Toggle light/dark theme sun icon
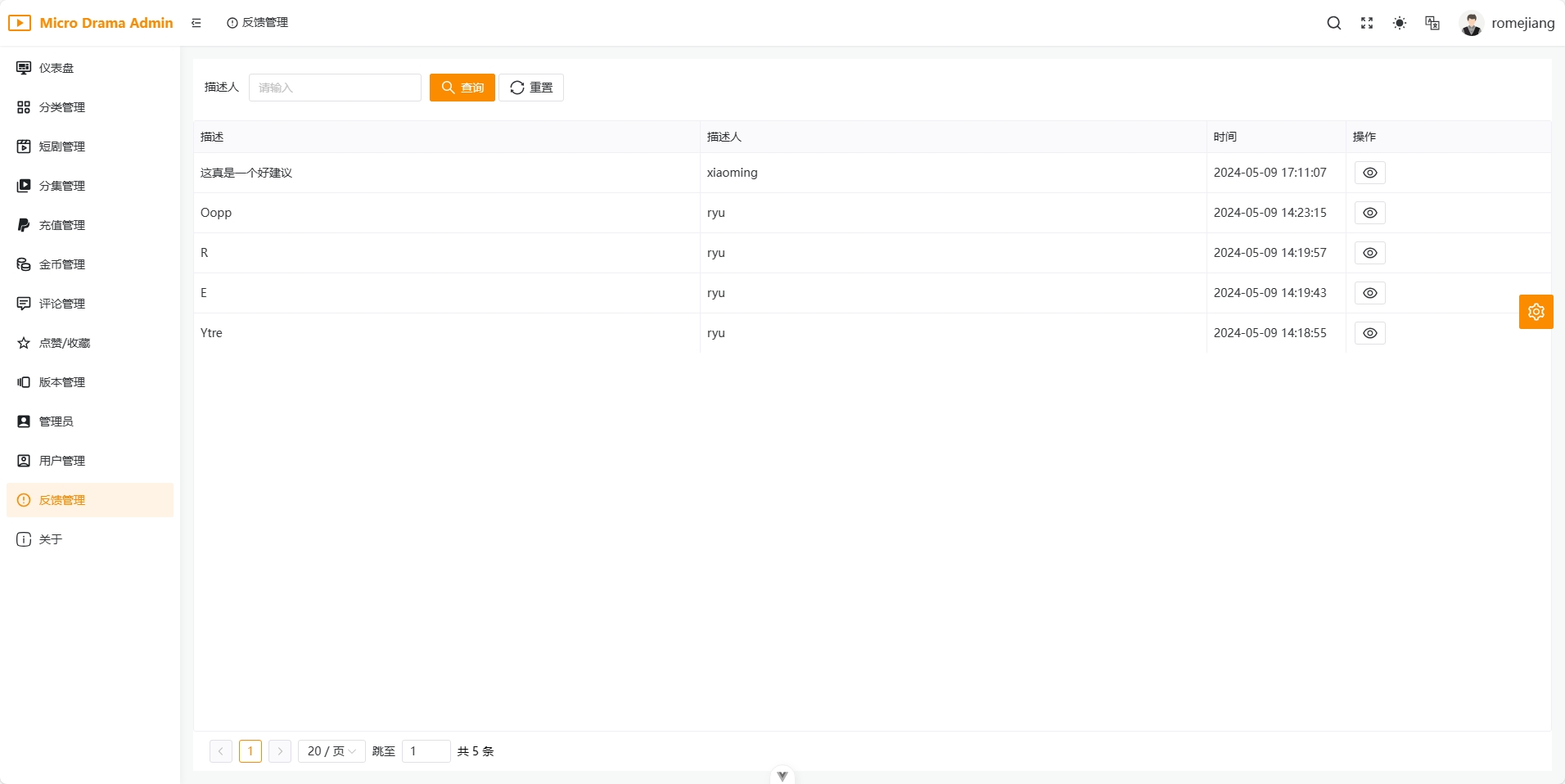The height and width of the screenshot is (784, 1565). click(x=1400, y=23)
